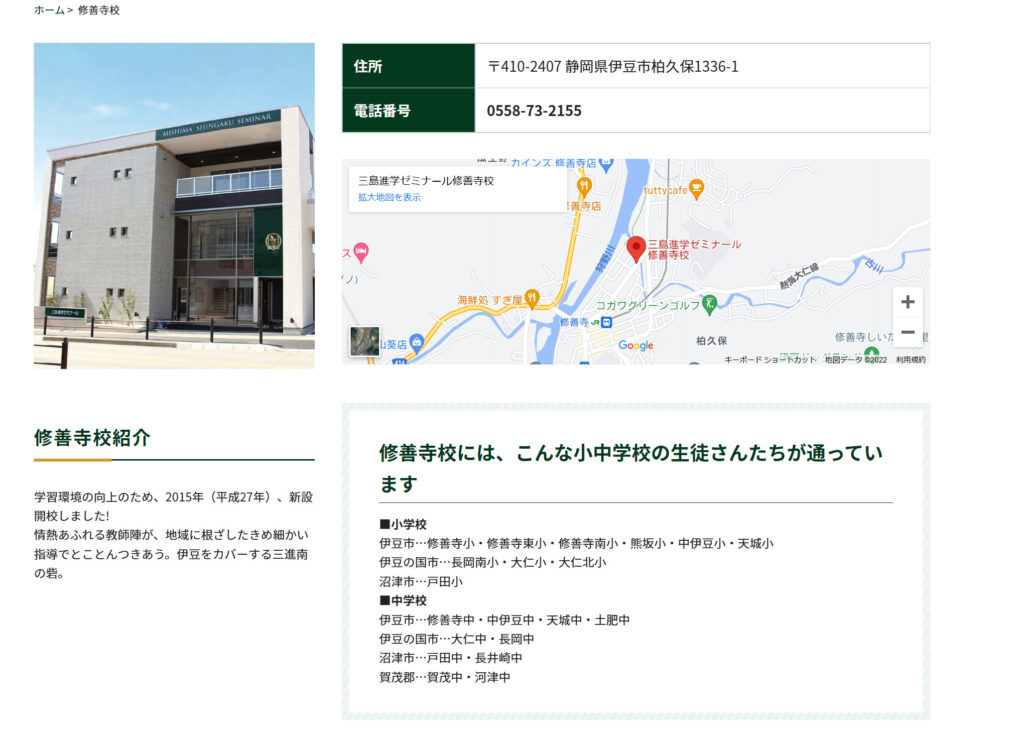
Task: Click row 賀茂郡…賀茂中・河津中
Action: 445,677
